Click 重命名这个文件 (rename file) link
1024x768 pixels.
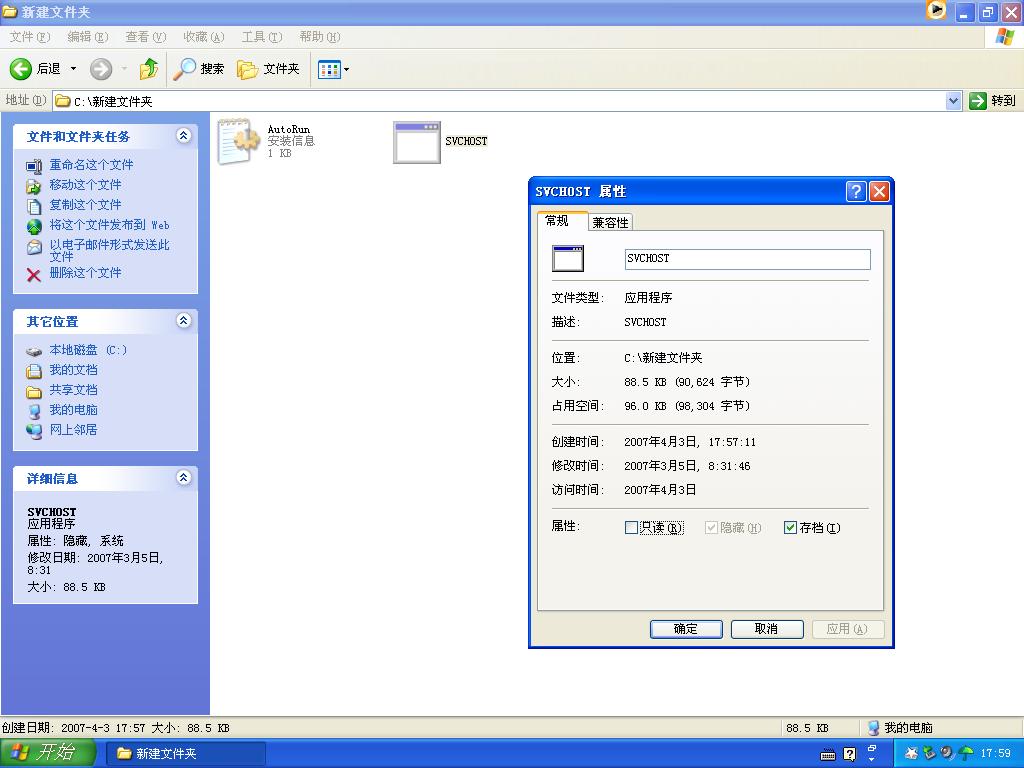91,165
